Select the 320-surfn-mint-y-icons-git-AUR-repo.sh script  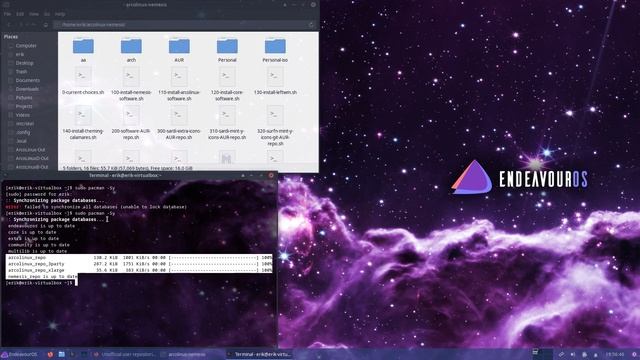coord(275,126)
